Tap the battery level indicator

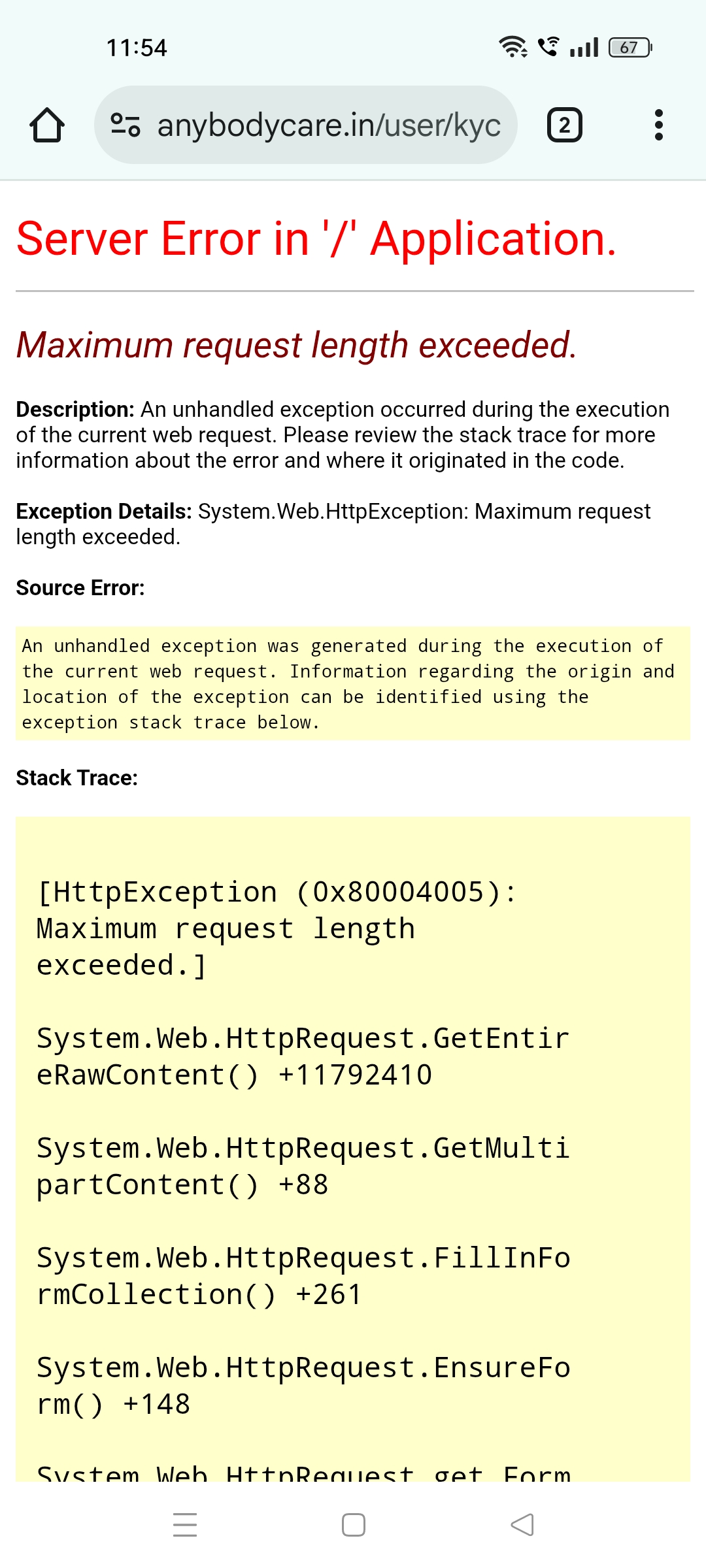[x=630, y=47]
